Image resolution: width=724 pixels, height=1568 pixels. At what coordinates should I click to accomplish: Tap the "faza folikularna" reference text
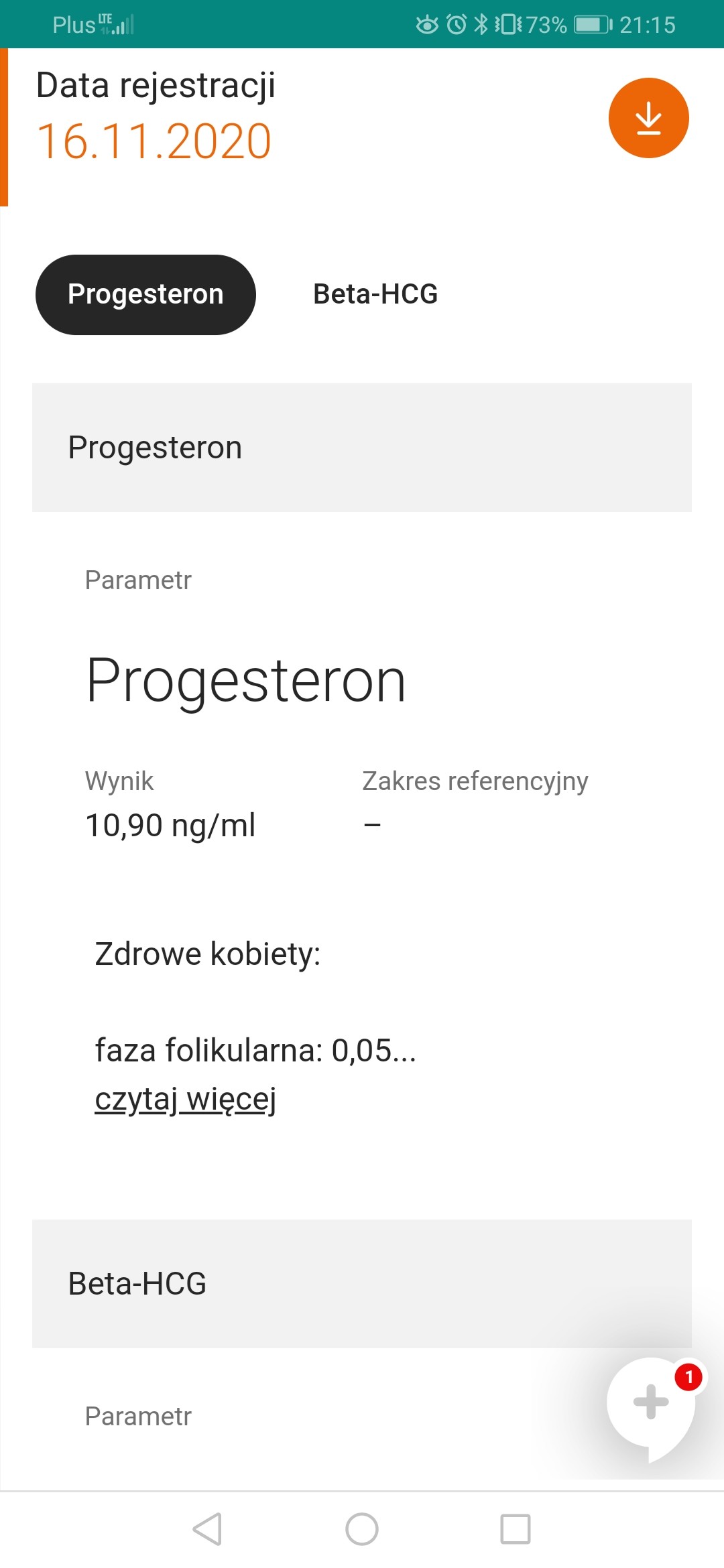click(x=255, y=1050)
